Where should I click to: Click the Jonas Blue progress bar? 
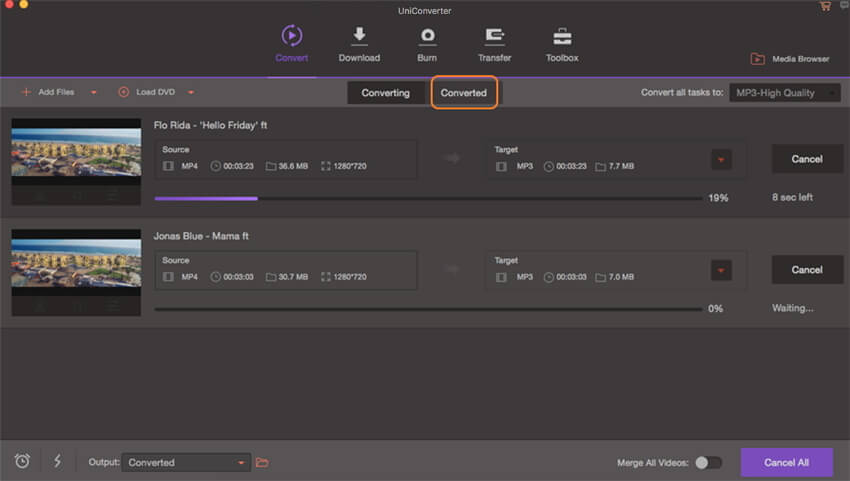428,309
